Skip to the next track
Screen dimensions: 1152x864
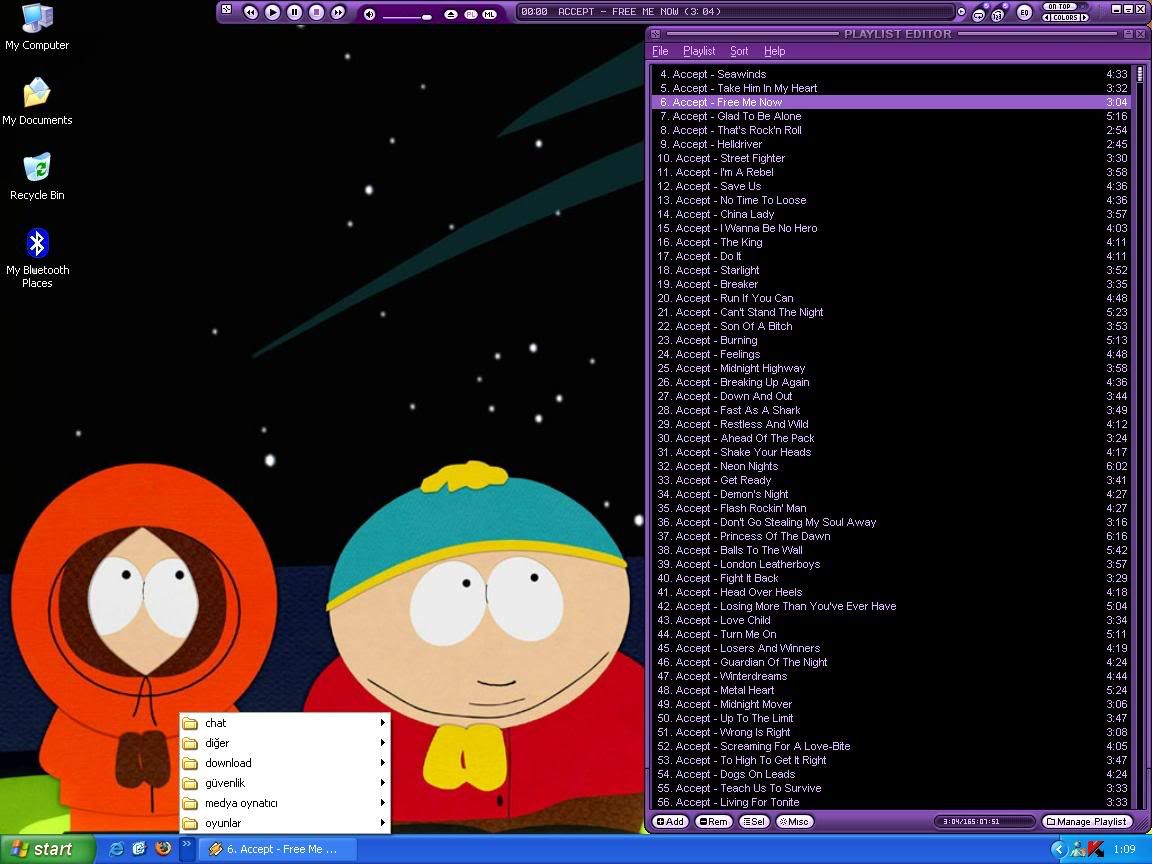338,12
